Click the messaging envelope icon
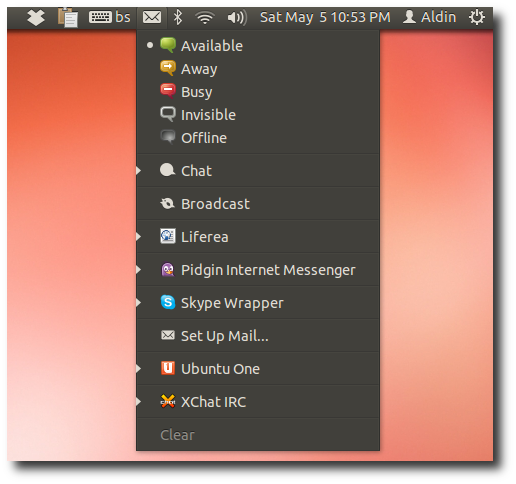The height and width of the screenshot is (484, 516). [x=152, y=17]
